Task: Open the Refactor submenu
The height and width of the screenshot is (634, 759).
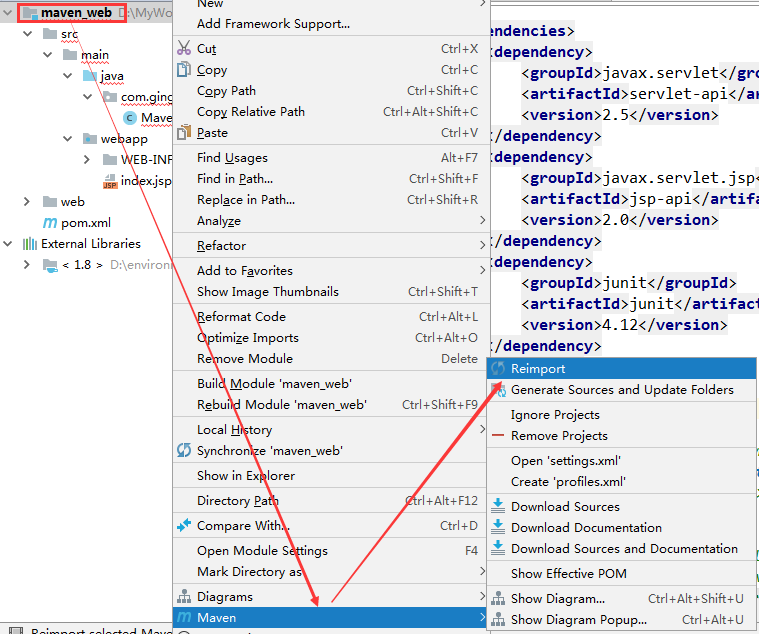Action: (331, 245)
